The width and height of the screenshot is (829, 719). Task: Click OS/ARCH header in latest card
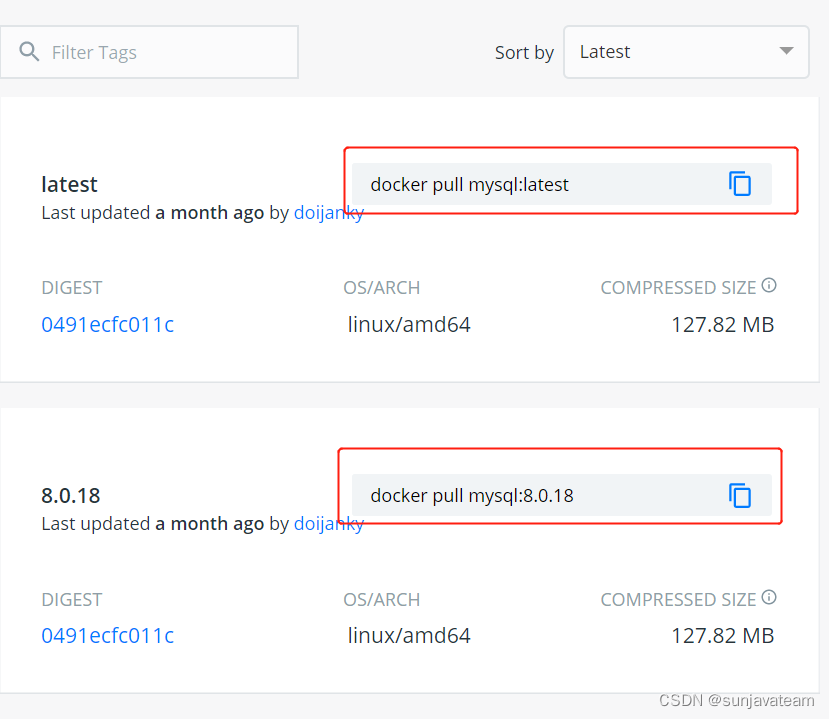[x=382, y=288]
